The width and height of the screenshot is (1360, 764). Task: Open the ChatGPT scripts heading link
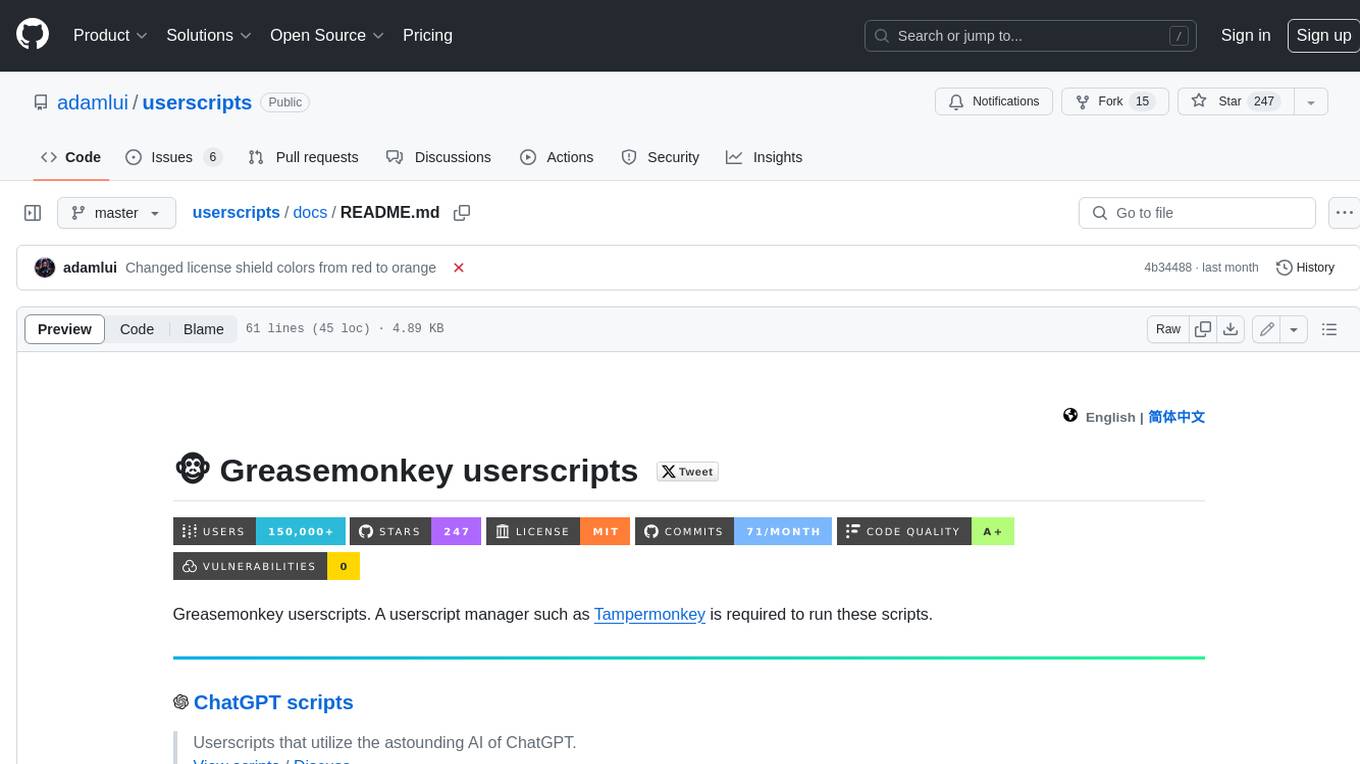point(273,702)
